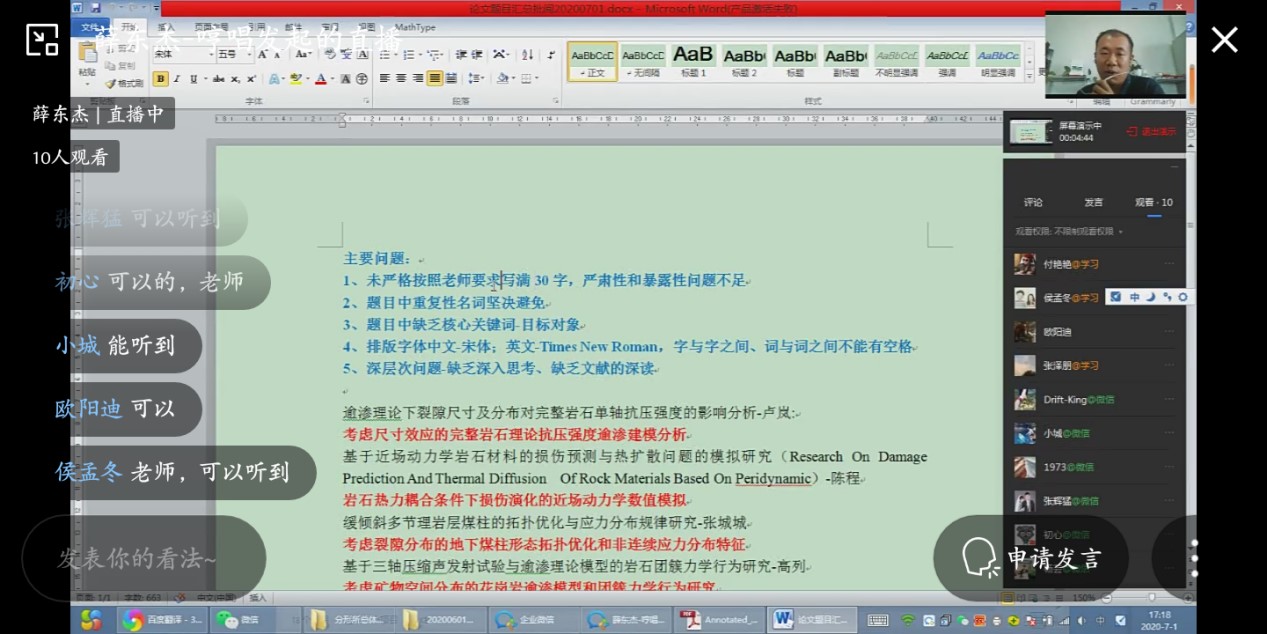Viewport: 1267px width, 634px height.
Task: Open the 宋体 font name dropdown
Action: pyautogui.click(x=209, y=55)
